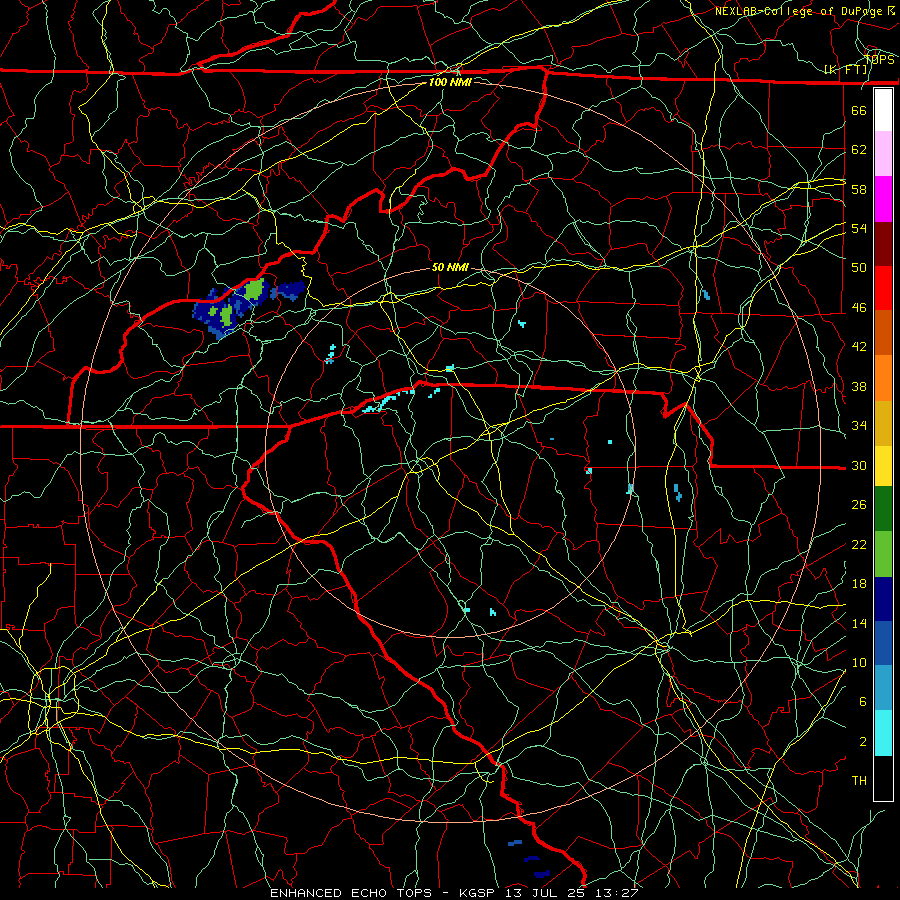The image size is (900, 900).
Task: Click the "50 NMI" range ring label
Action: [x=450, y=267]
